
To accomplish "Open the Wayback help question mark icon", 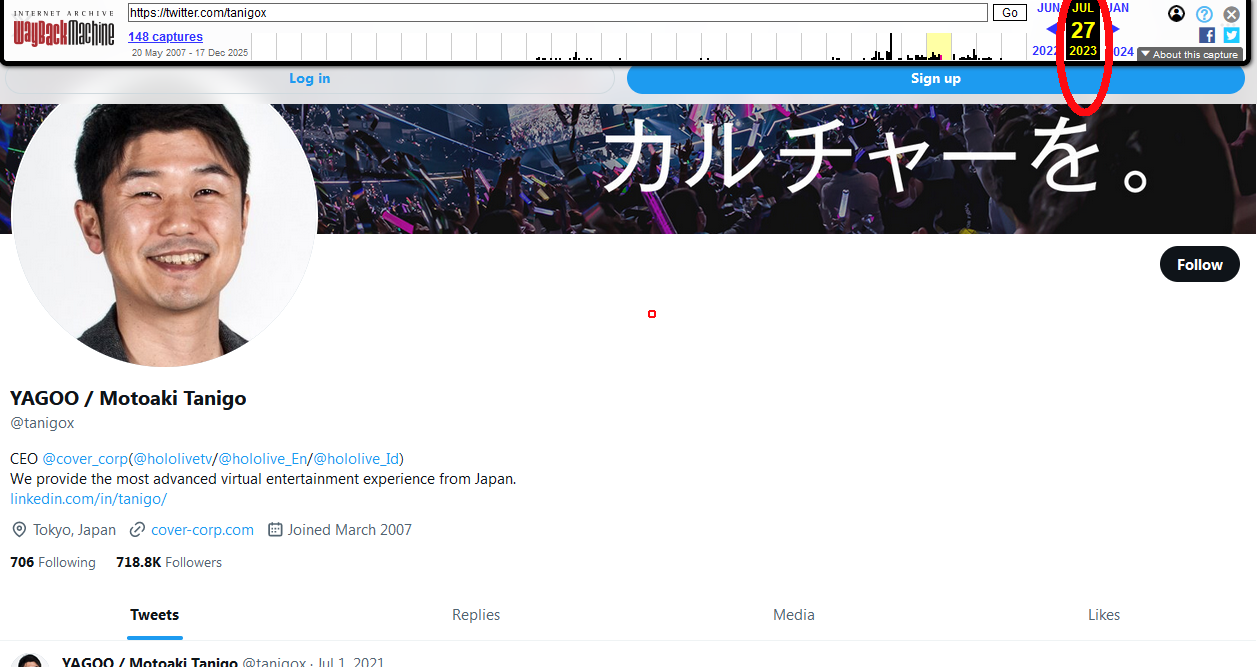I will pyautogui.click(x=1204, y=14).
